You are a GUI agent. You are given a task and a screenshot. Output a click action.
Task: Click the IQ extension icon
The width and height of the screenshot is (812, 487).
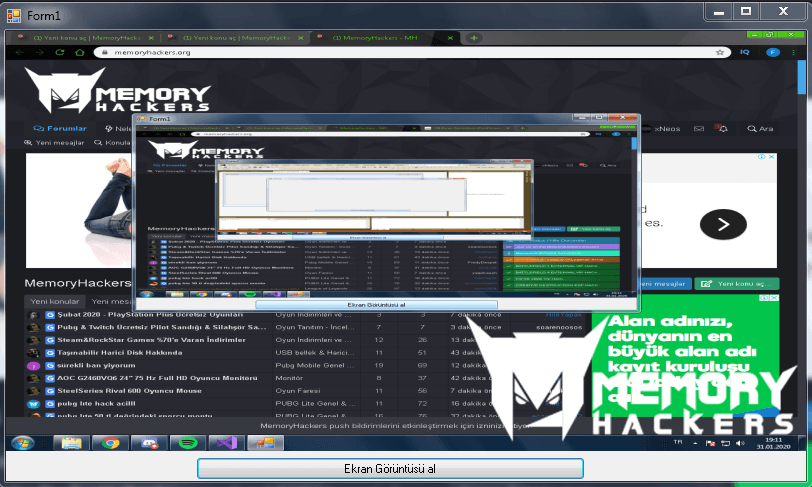coord(745,52)
